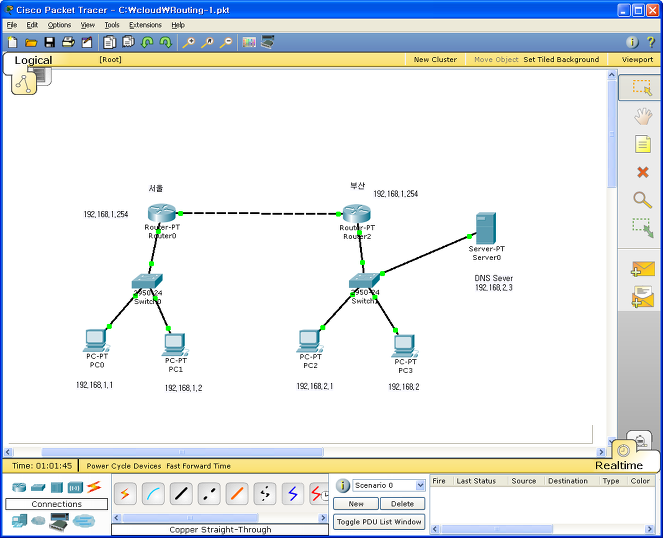Screen dimensions: 663x538
Task: Choose the Select tool in the right panel
Action: [x=642, y=87]
